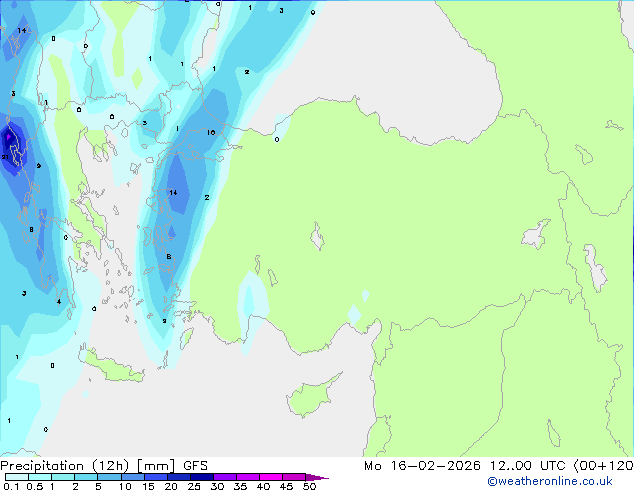Click the '[mm]' unit label
Image resolution: width=634 pixels, height=490 pixels.
click(x=156, y=466)
